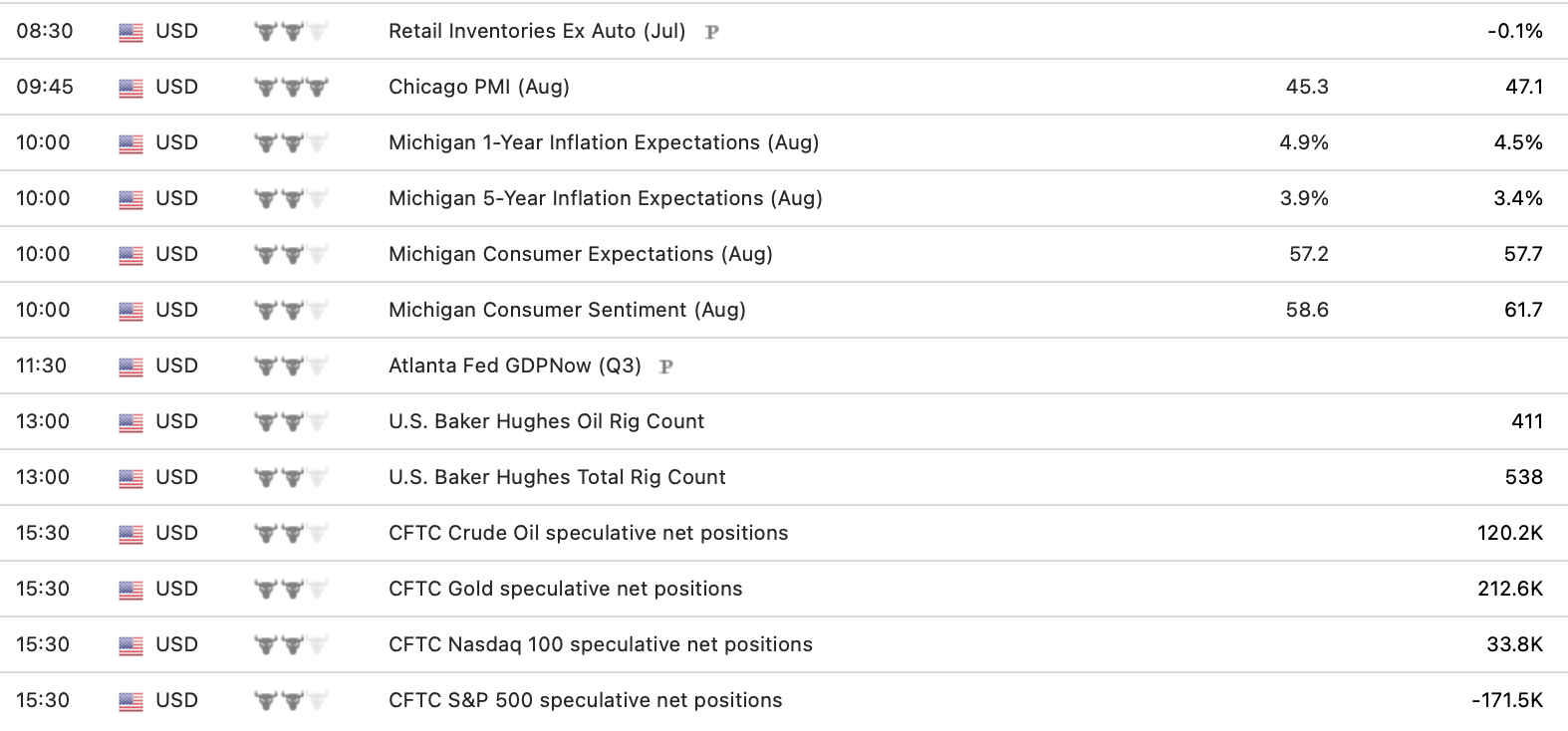
Task: Click the 47.1 previous value for Chicago PMI
Action: click(x=1523, y=87)
